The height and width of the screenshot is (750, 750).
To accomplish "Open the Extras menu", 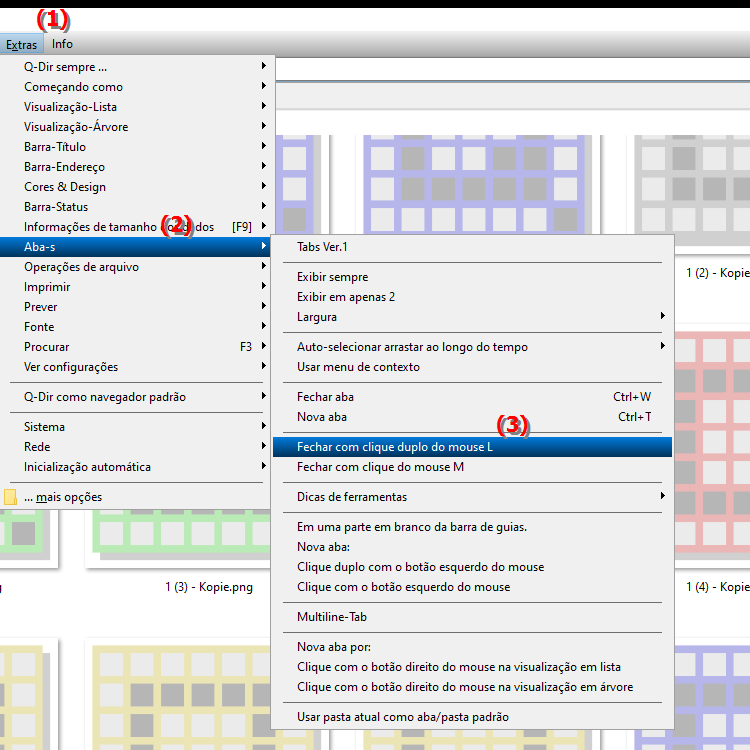I will tap(22, 44).
